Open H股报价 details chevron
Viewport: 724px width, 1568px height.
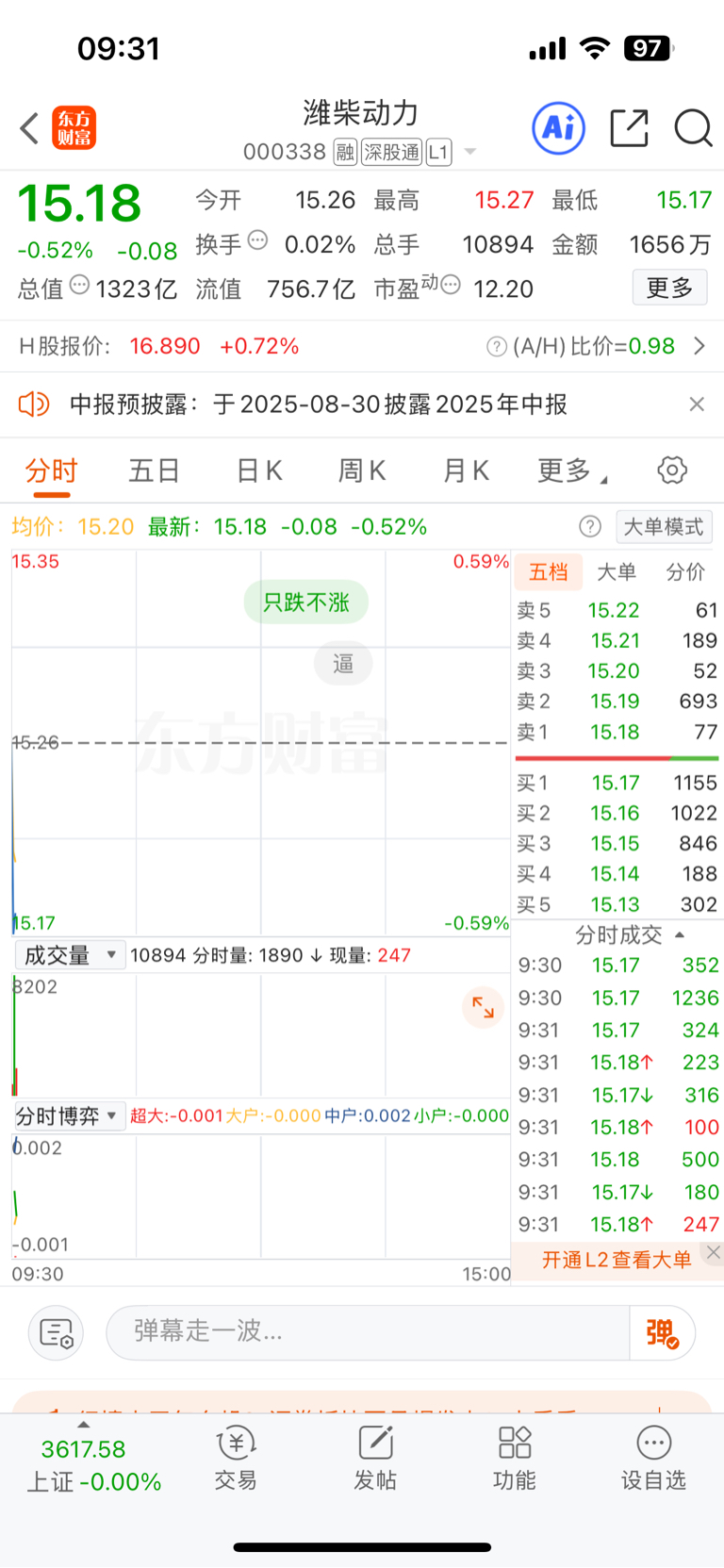coord(699,346)
